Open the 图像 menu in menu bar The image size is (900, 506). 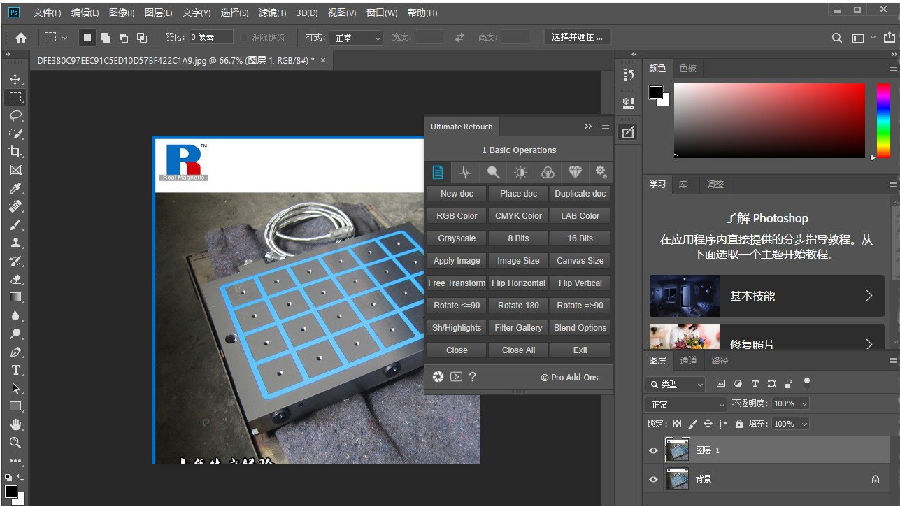click(x=122, y=12)
